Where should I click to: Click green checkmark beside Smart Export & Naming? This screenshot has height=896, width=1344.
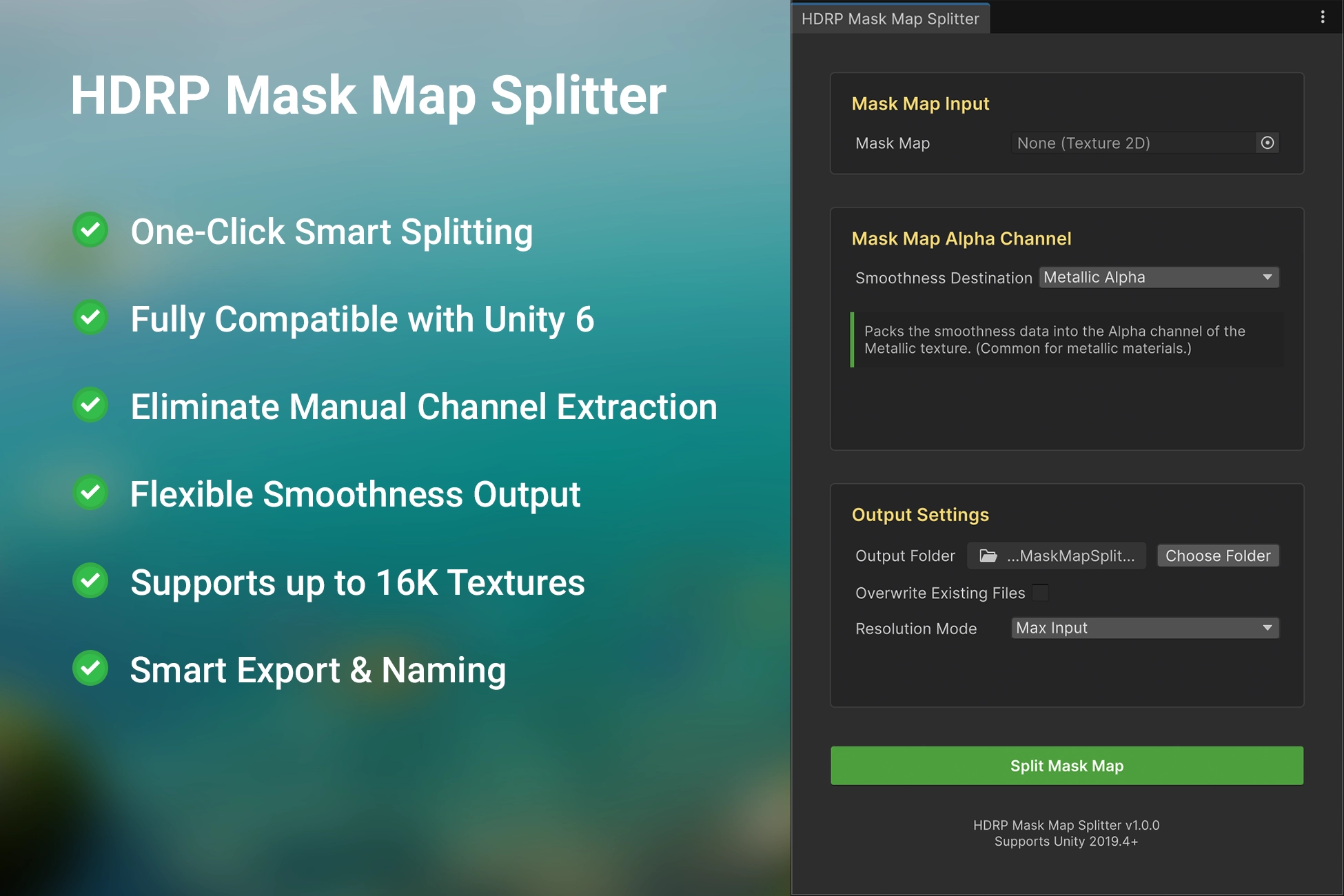[x=90, y=669]
